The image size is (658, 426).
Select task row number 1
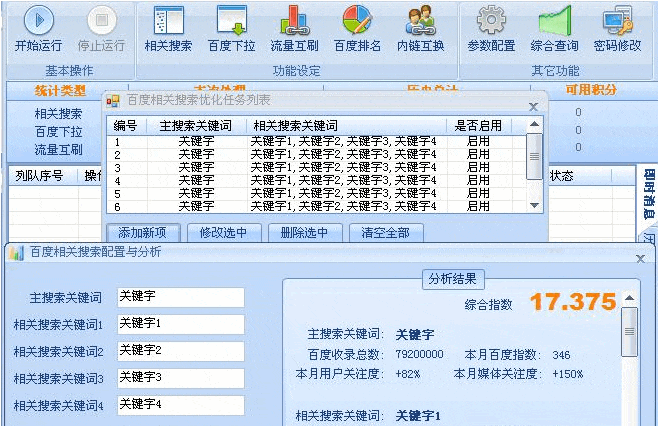click(317, 141)
